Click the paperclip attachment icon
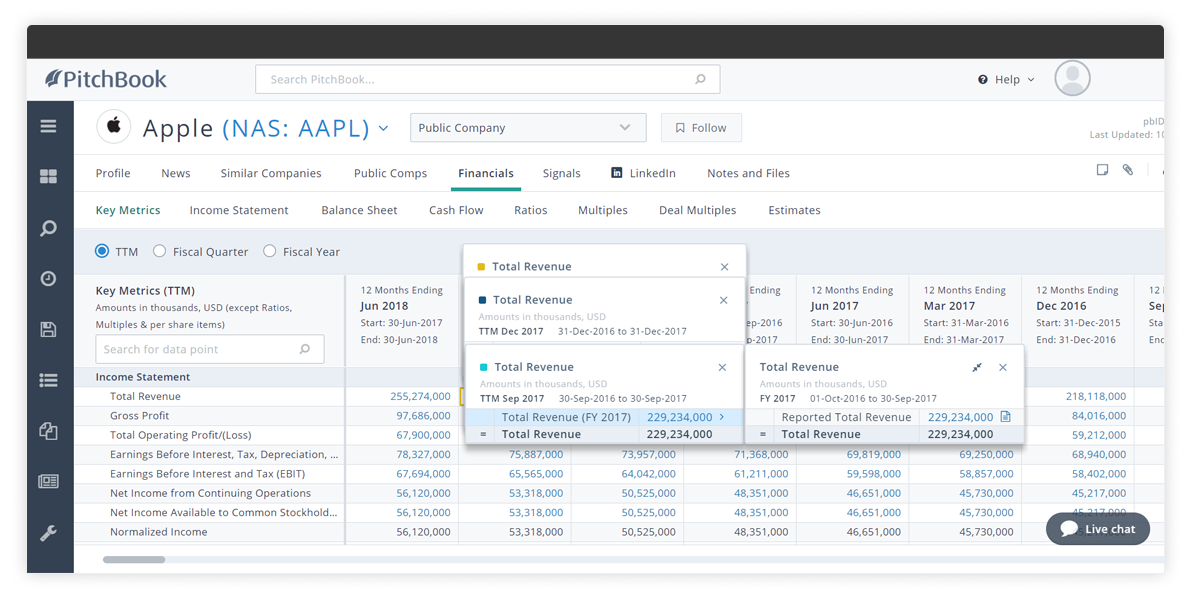The height and width of the screenshot is (606, 1200). pos(1128,170)
